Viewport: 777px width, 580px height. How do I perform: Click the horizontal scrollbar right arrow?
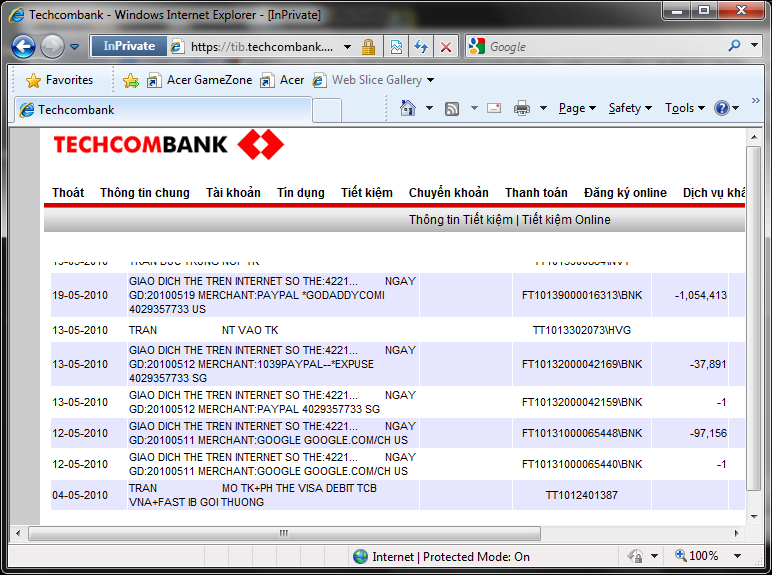pyautogui.click(x=736, y=533)
